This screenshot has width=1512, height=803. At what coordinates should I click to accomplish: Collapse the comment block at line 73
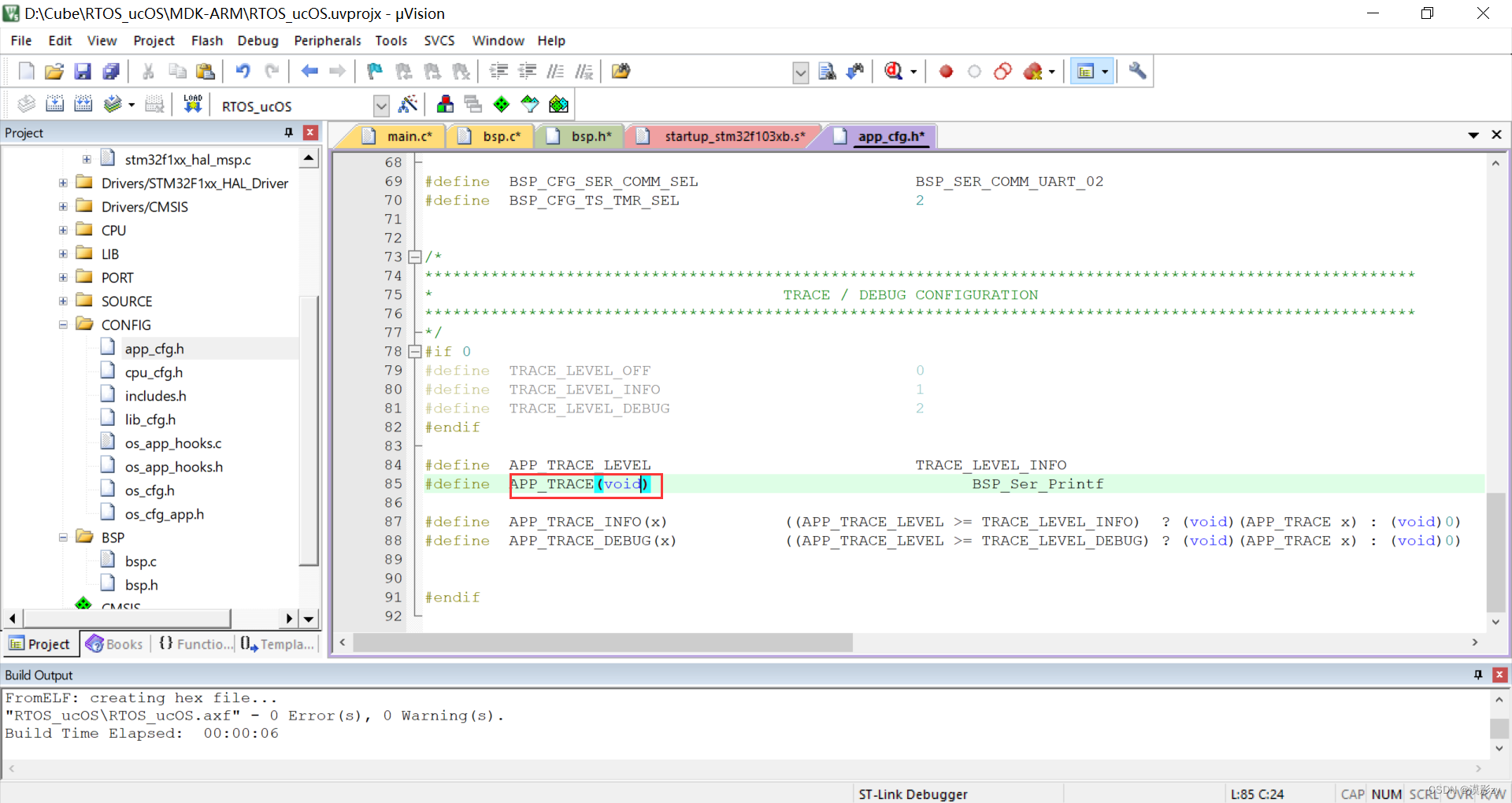coord(415,257)
